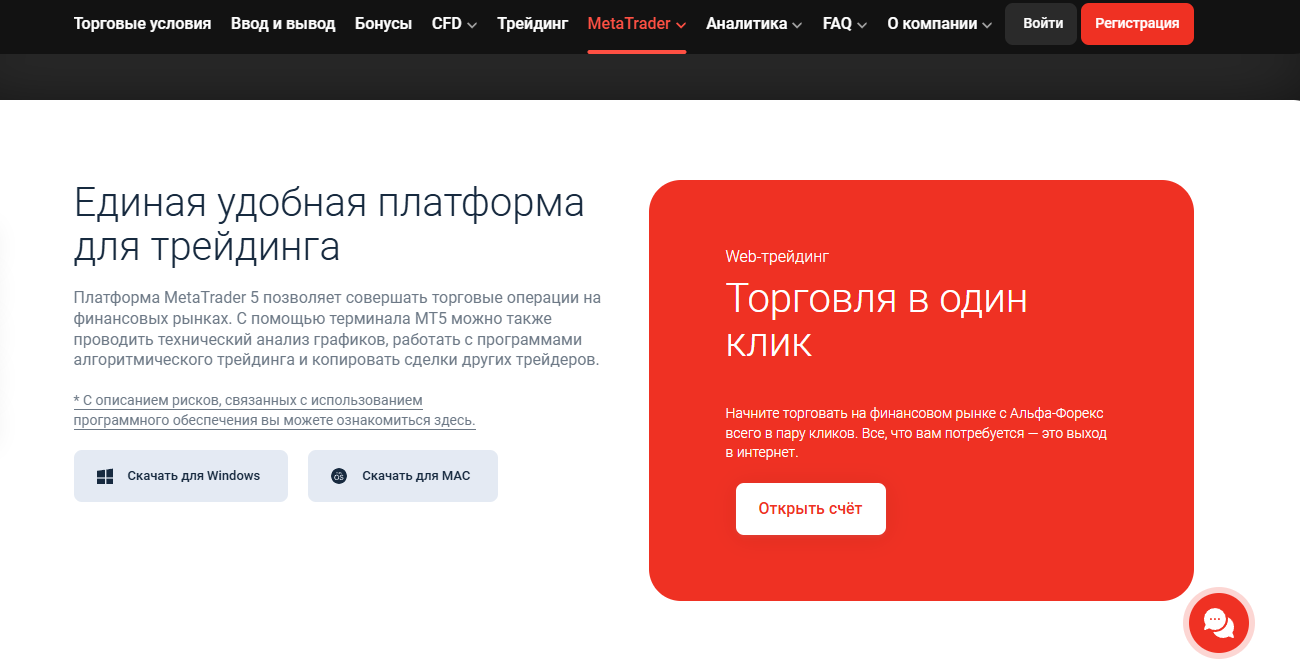Expand the Аналитика dropdown chevron
Screen dimensions: 1300x670
[797, 25]
